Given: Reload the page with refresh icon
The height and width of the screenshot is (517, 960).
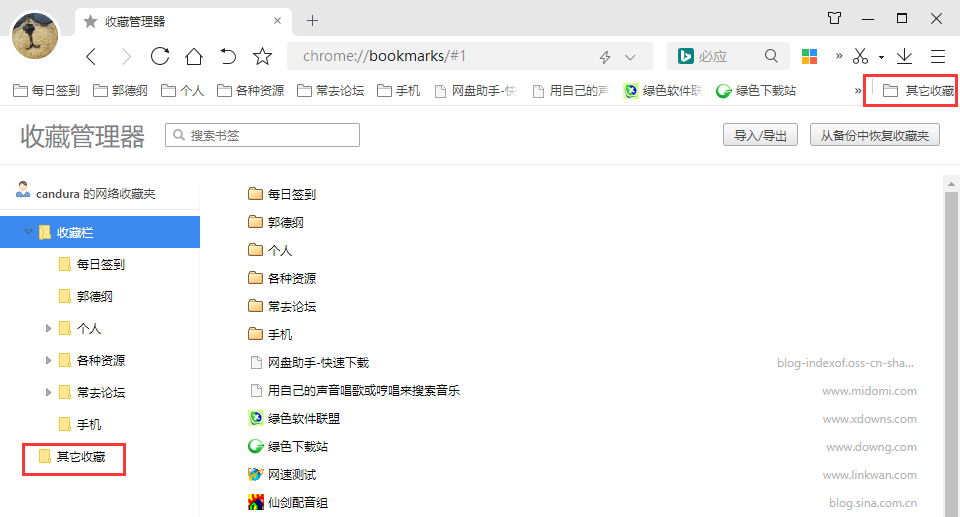Looking at the screenshot, I should (160, 56).
